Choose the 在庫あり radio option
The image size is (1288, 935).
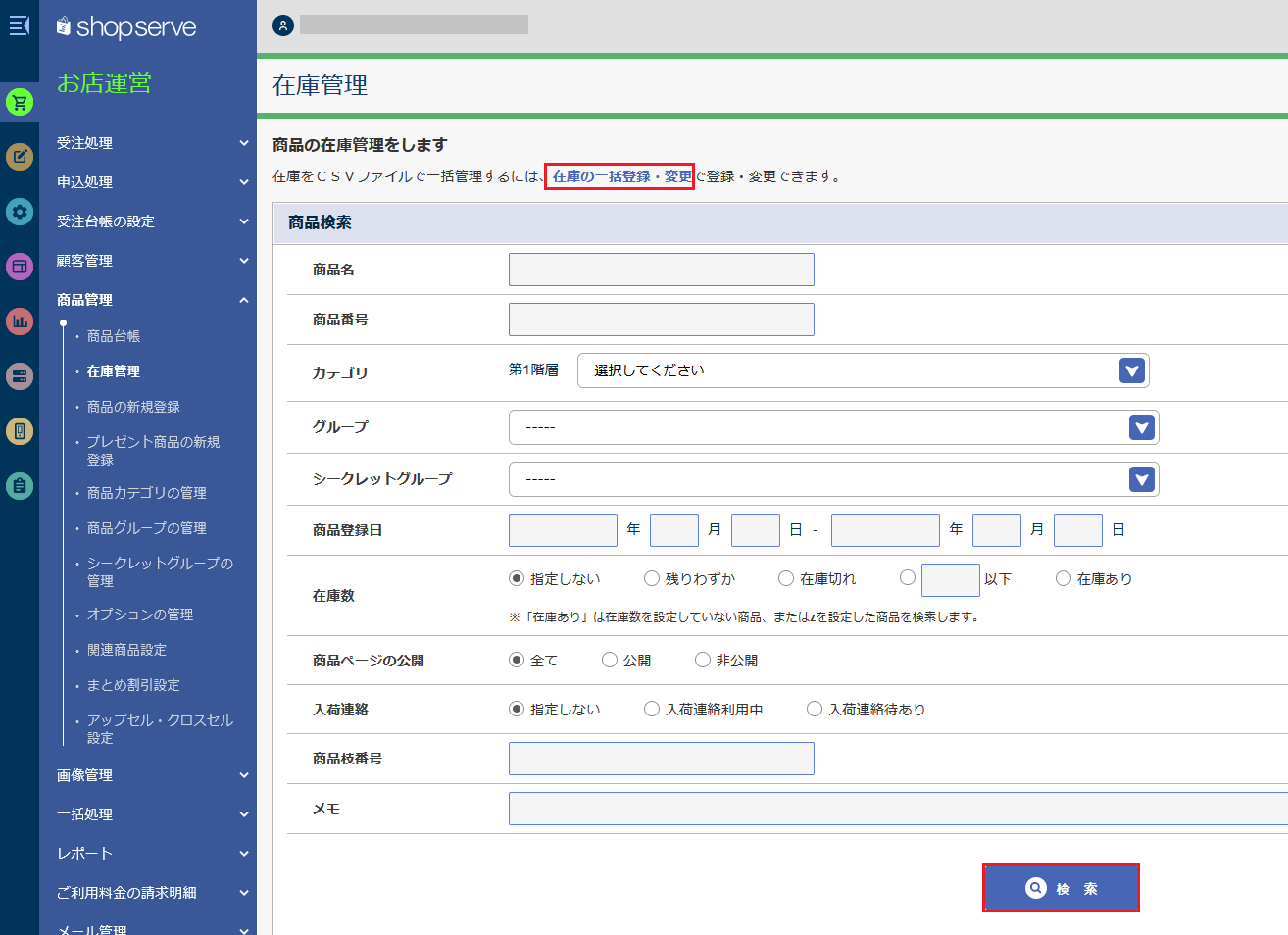coord(1064,578)
